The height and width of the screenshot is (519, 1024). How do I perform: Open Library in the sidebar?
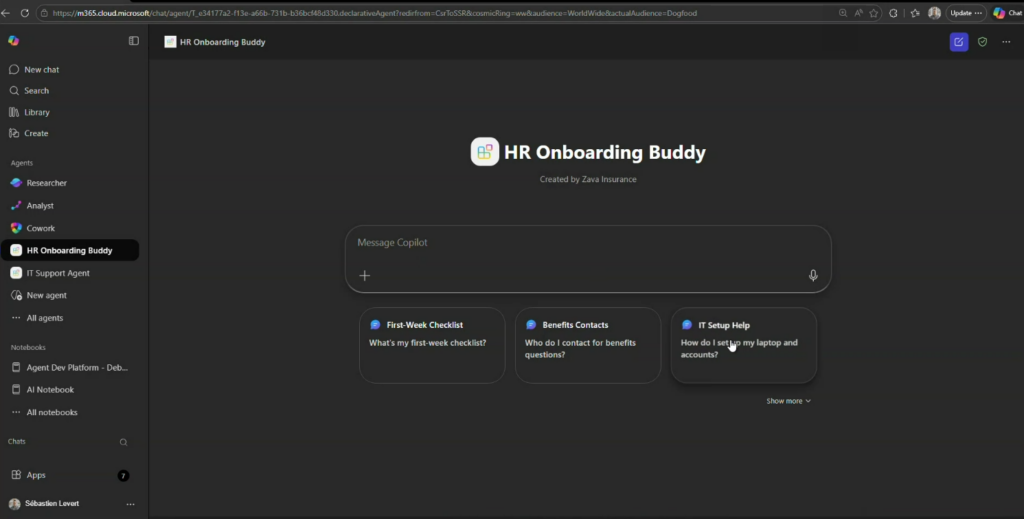click(x=36, y=112)
